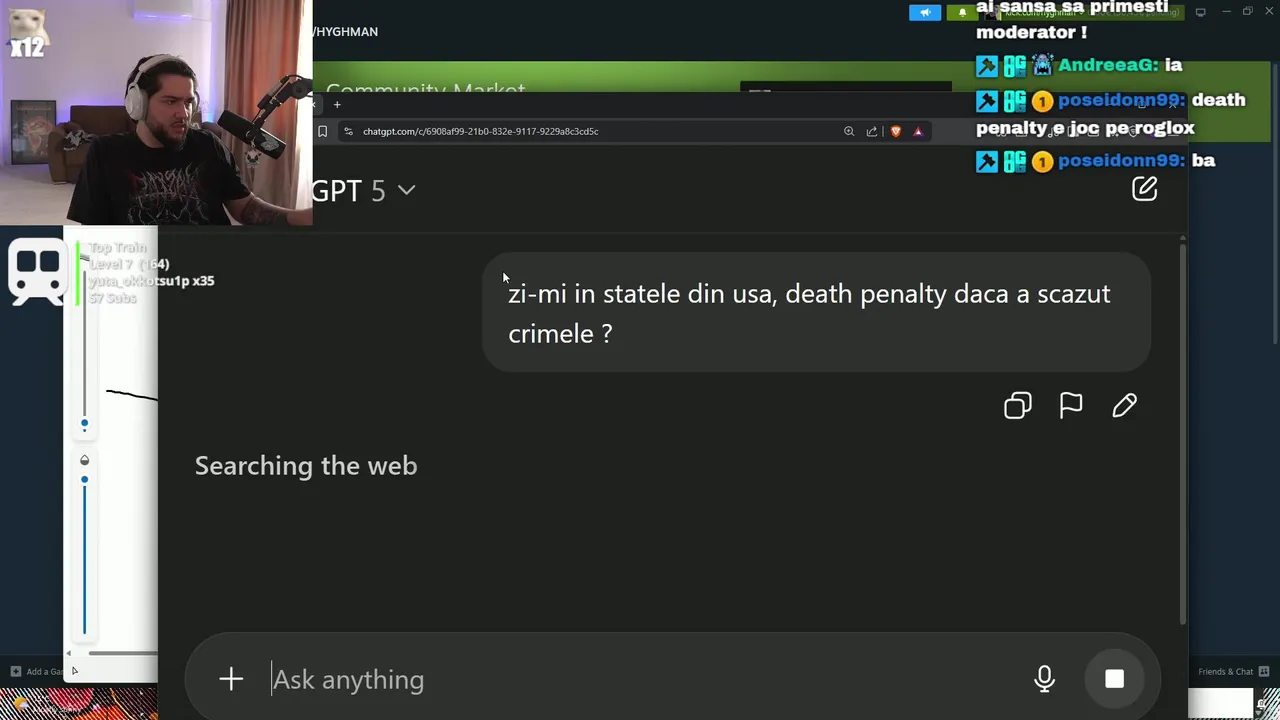Focus the Ask anything input field
This screenshot has width=1280, height=720.
click(x=640, y=679)
